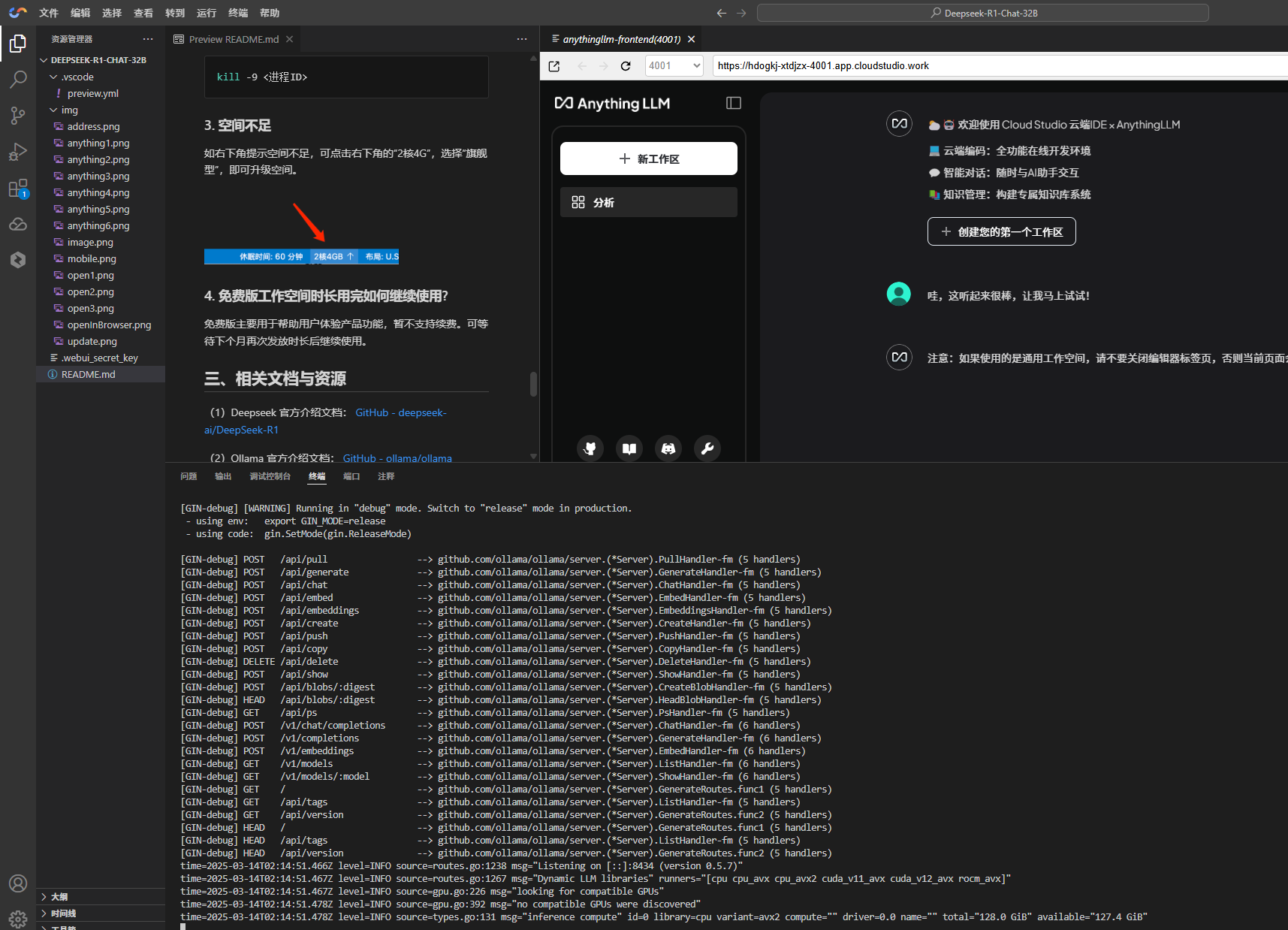Close the Preview README.md tab
The image size is (1288, 930).
click(x=289, y=39)
